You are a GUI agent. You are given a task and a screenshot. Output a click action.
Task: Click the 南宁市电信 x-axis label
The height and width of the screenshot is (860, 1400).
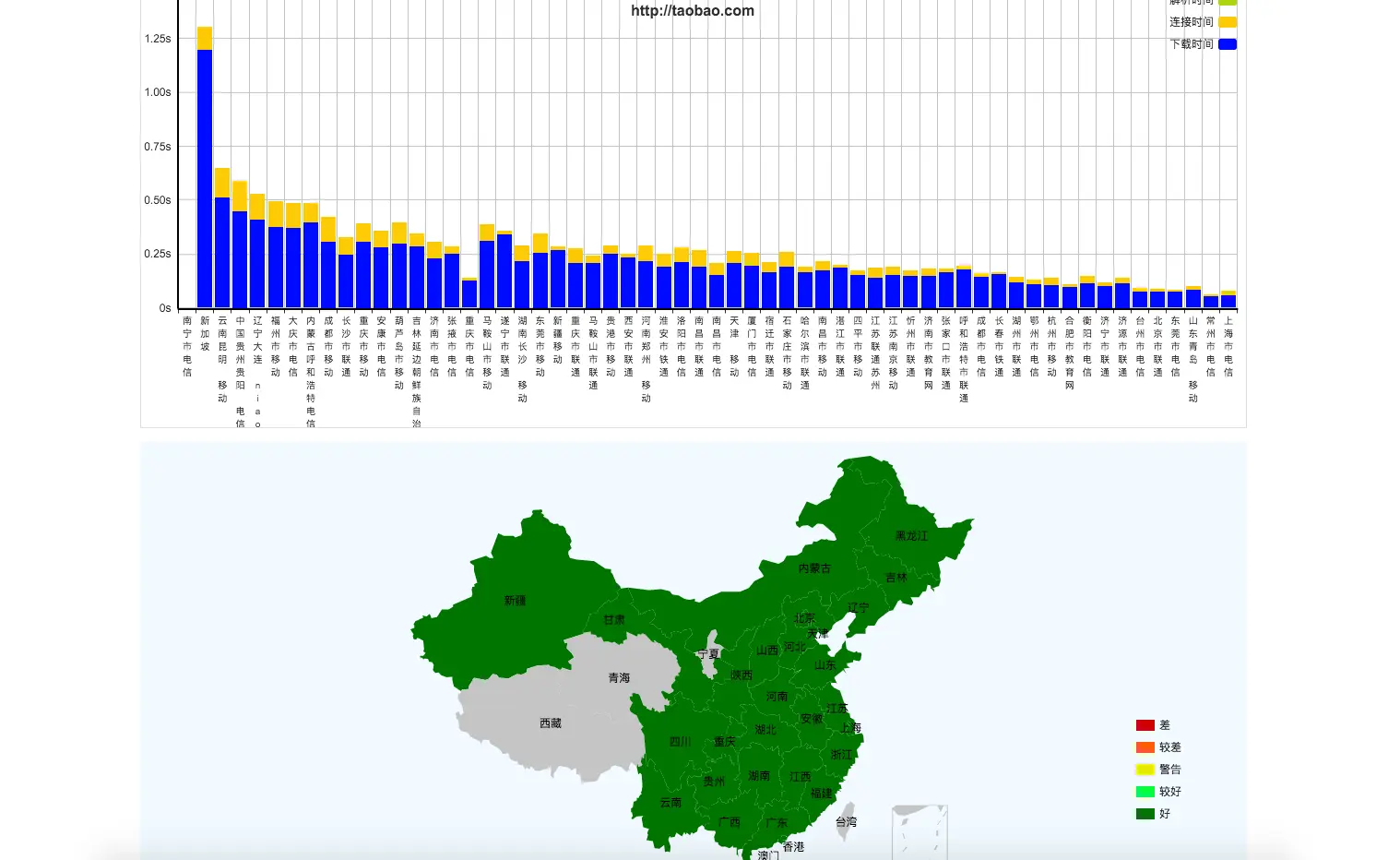187,347
